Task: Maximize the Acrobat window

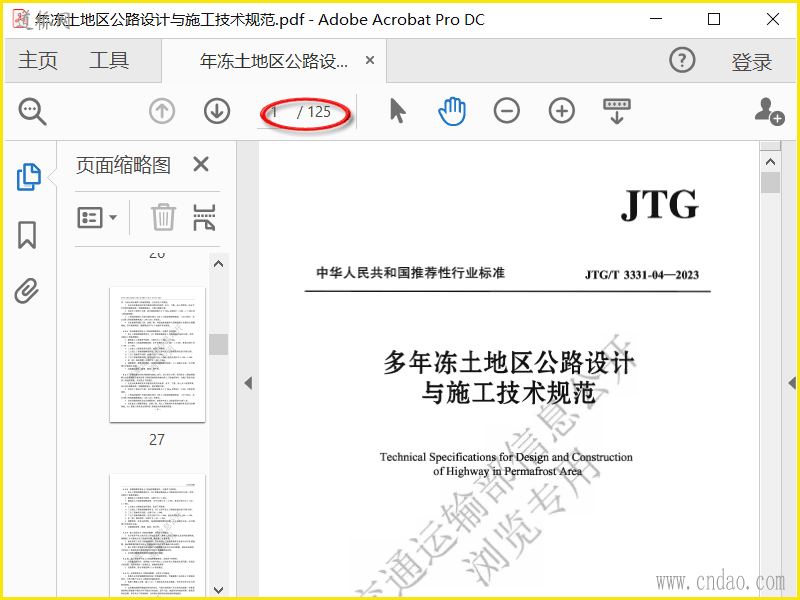Action: [x=714, y=19]
